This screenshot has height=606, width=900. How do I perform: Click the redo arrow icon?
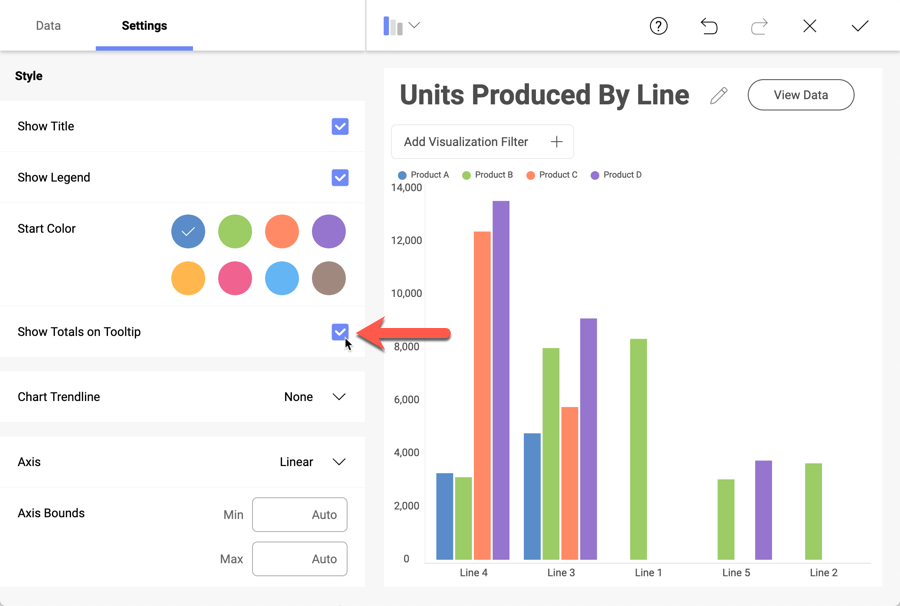759,26
